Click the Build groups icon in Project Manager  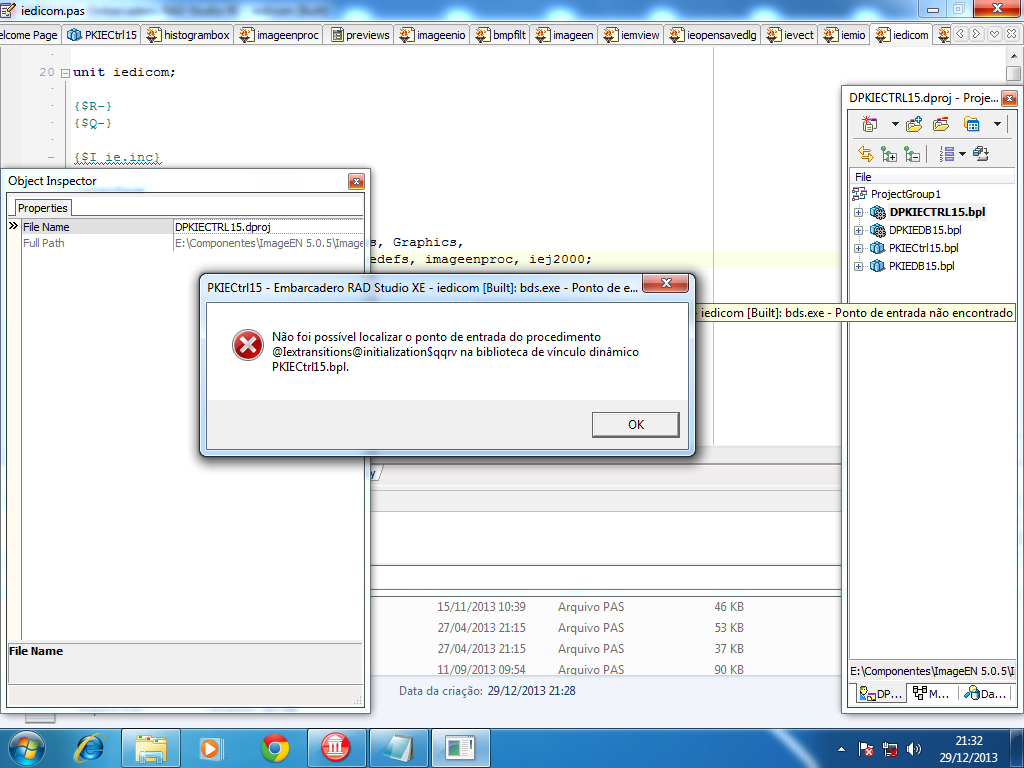(x=980, y=154)
